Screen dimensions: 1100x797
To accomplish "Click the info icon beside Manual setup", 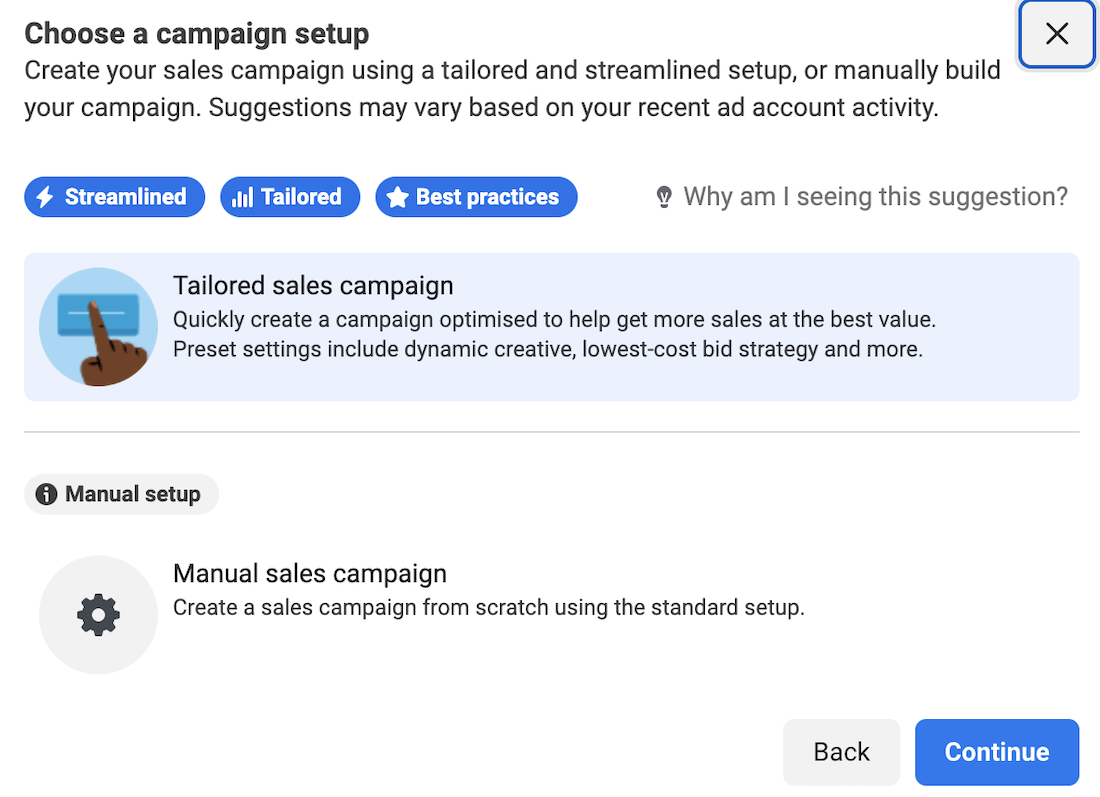I will point(46,494).
